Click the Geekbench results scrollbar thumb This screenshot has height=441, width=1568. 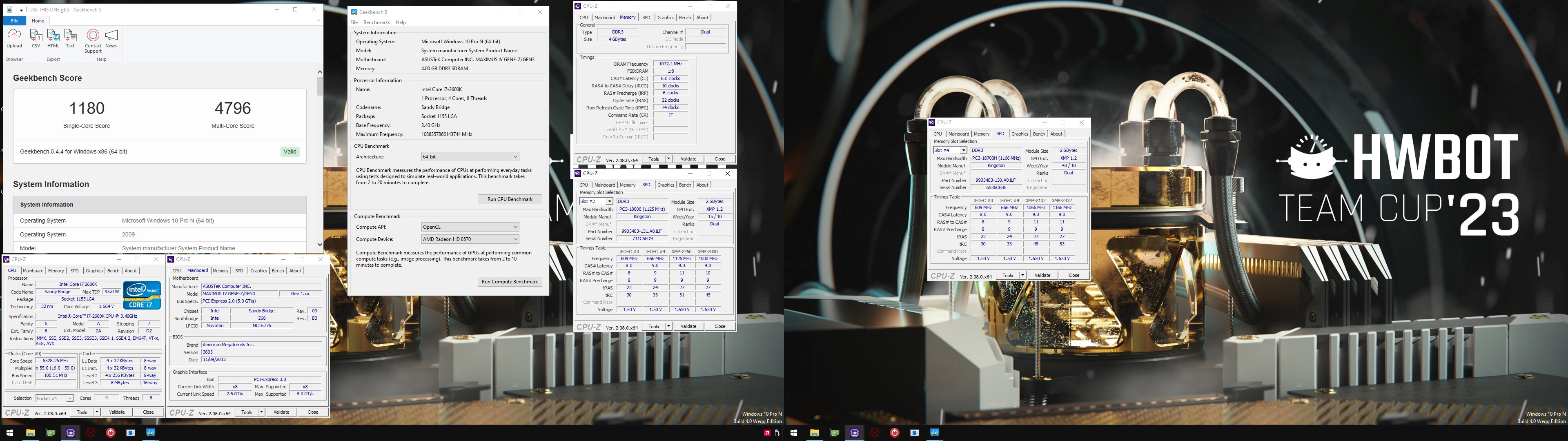click(x=320, y=86)
